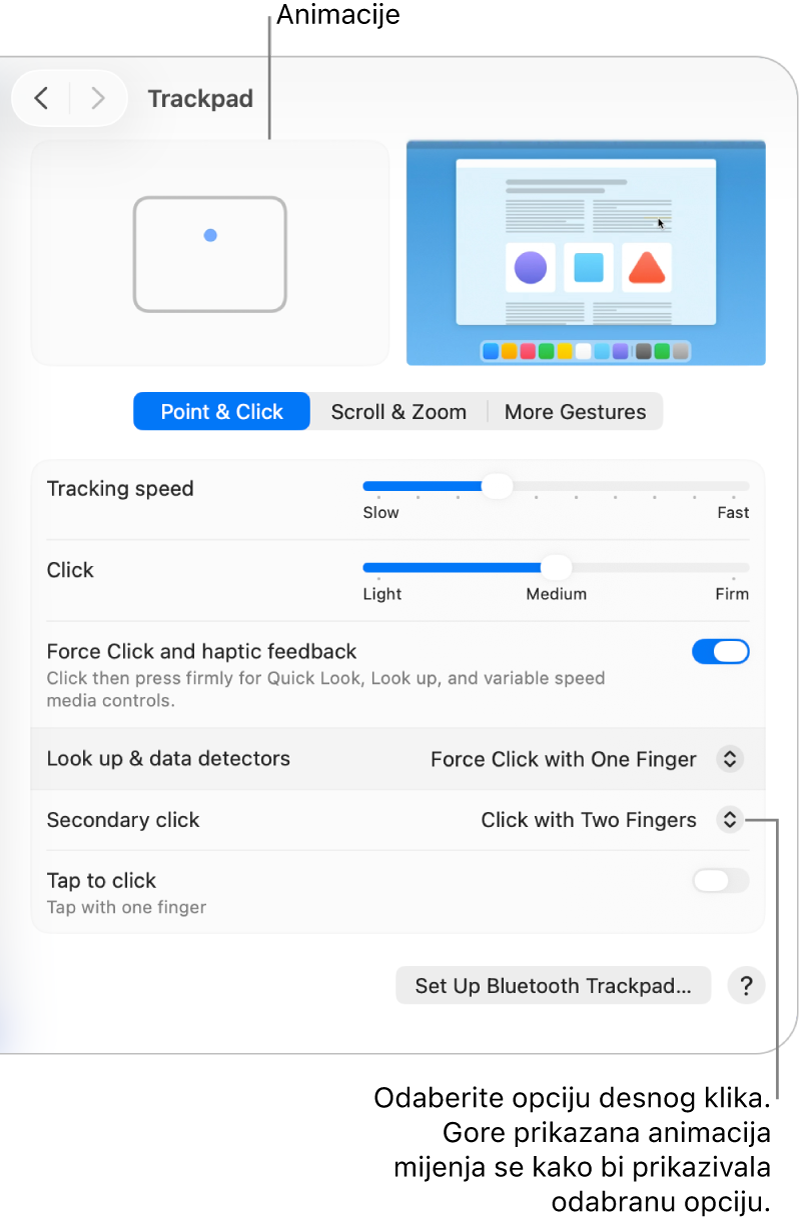The width and height of the screenshot is (801, 1224).
Task: Select the Point & Click tab
Action: pos(222,412)
